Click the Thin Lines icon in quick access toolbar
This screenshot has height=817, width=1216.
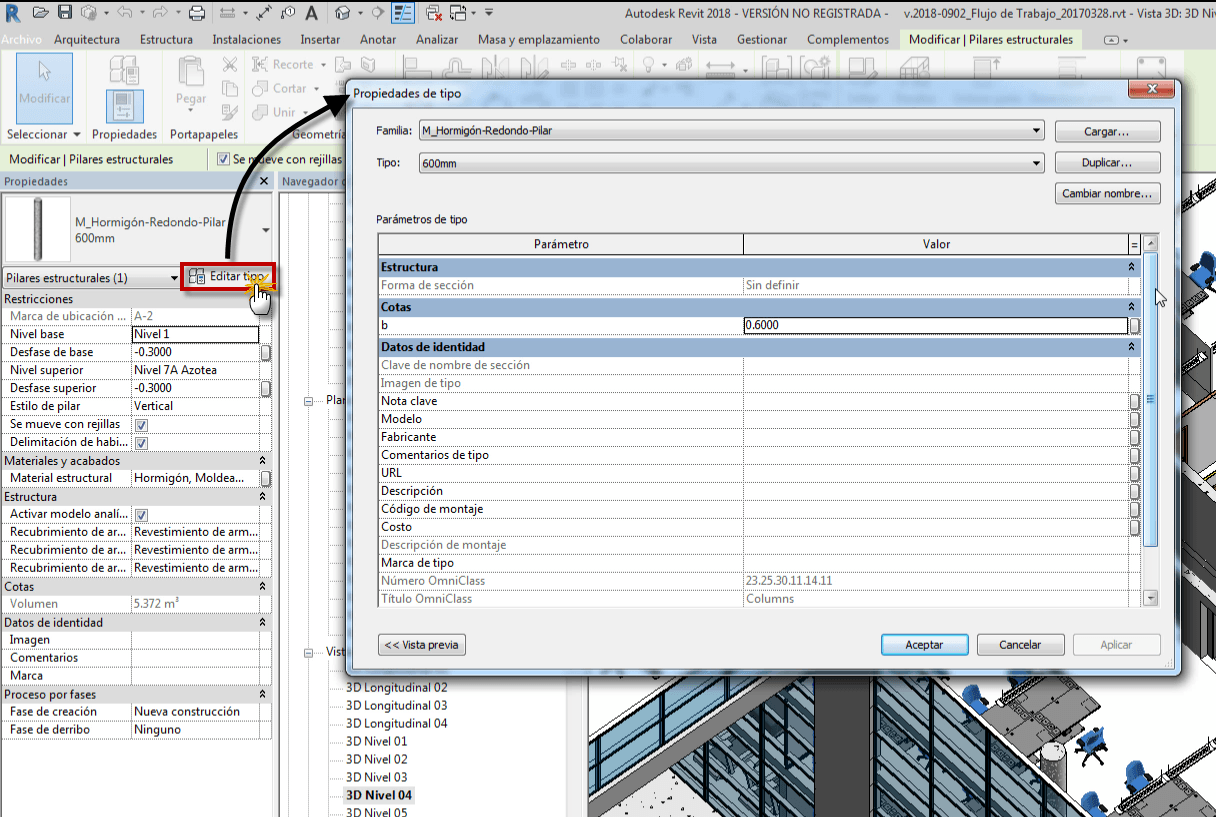coord(404,13)
